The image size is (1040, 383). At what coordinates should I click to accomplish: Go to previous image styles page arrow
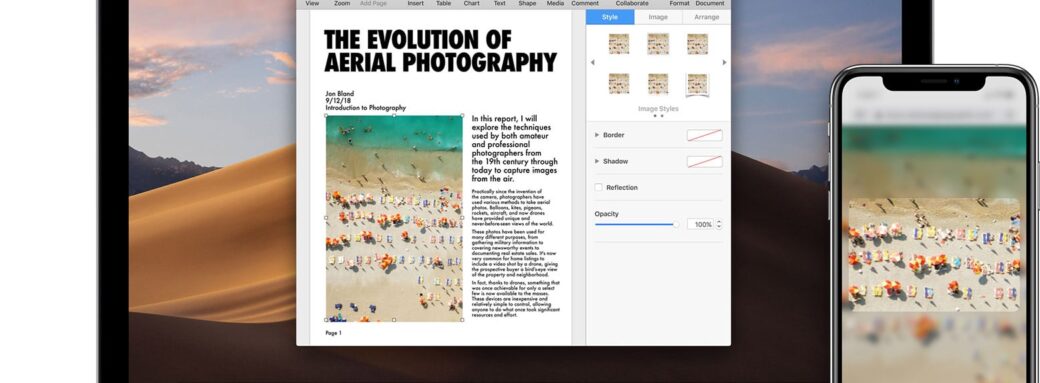pos(592,62)
